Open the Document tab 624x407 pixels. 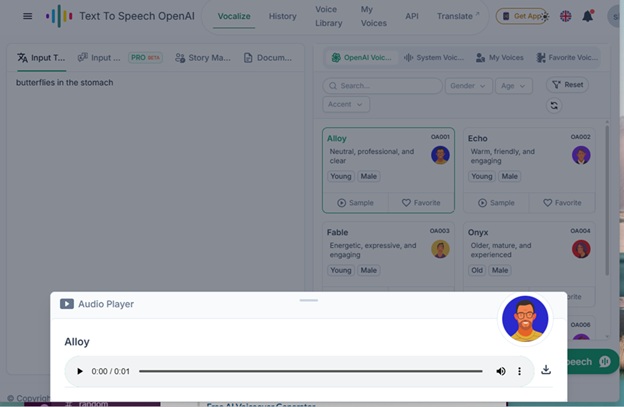(268, 58)
